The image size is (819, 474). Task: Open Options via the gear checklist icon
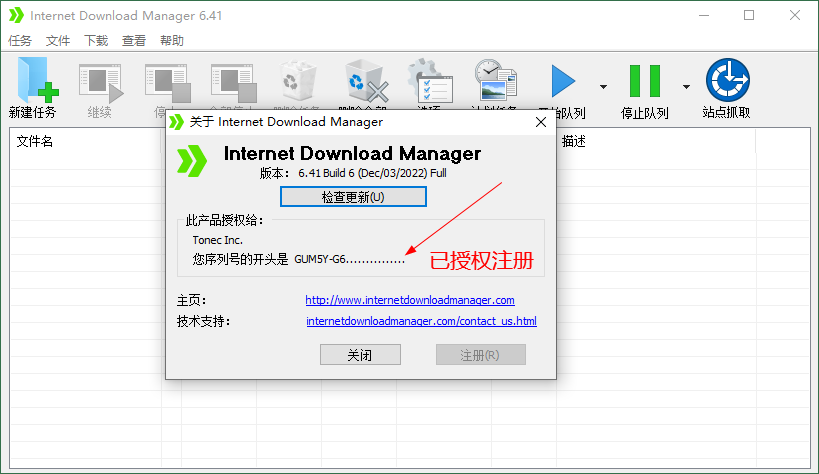(x=430, y=81)
